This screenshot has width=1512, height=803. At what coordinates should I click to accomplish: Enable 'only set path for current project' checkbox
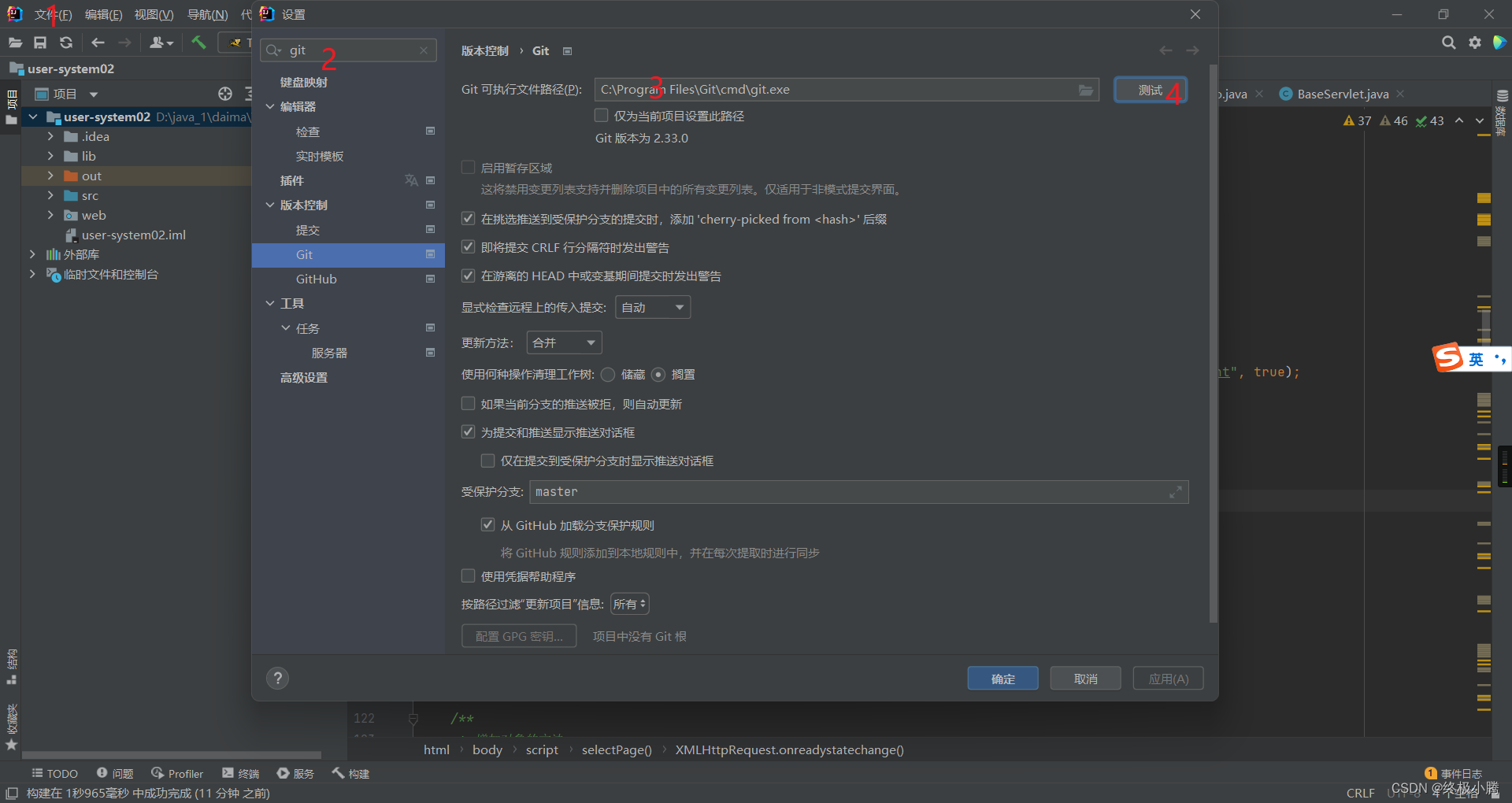[x=602, y=116]
